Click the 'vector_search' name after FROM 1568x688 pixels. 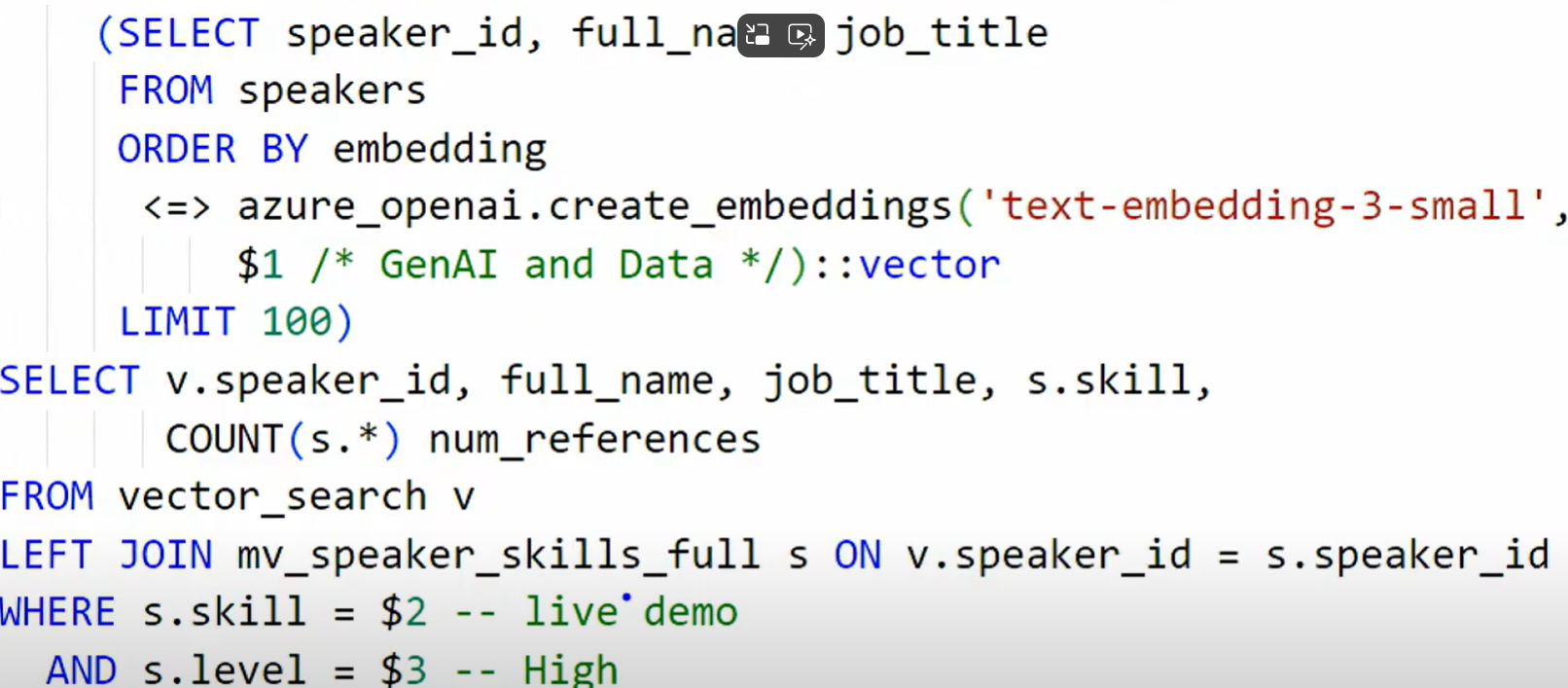[272, 497]
